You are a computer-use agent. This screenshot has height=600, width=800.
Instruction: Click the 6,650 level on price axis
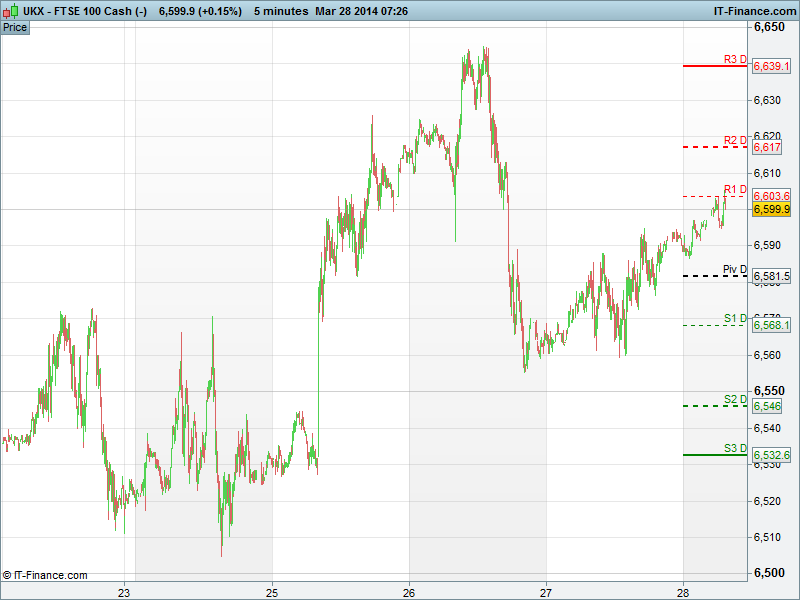(x=768, y=27)
